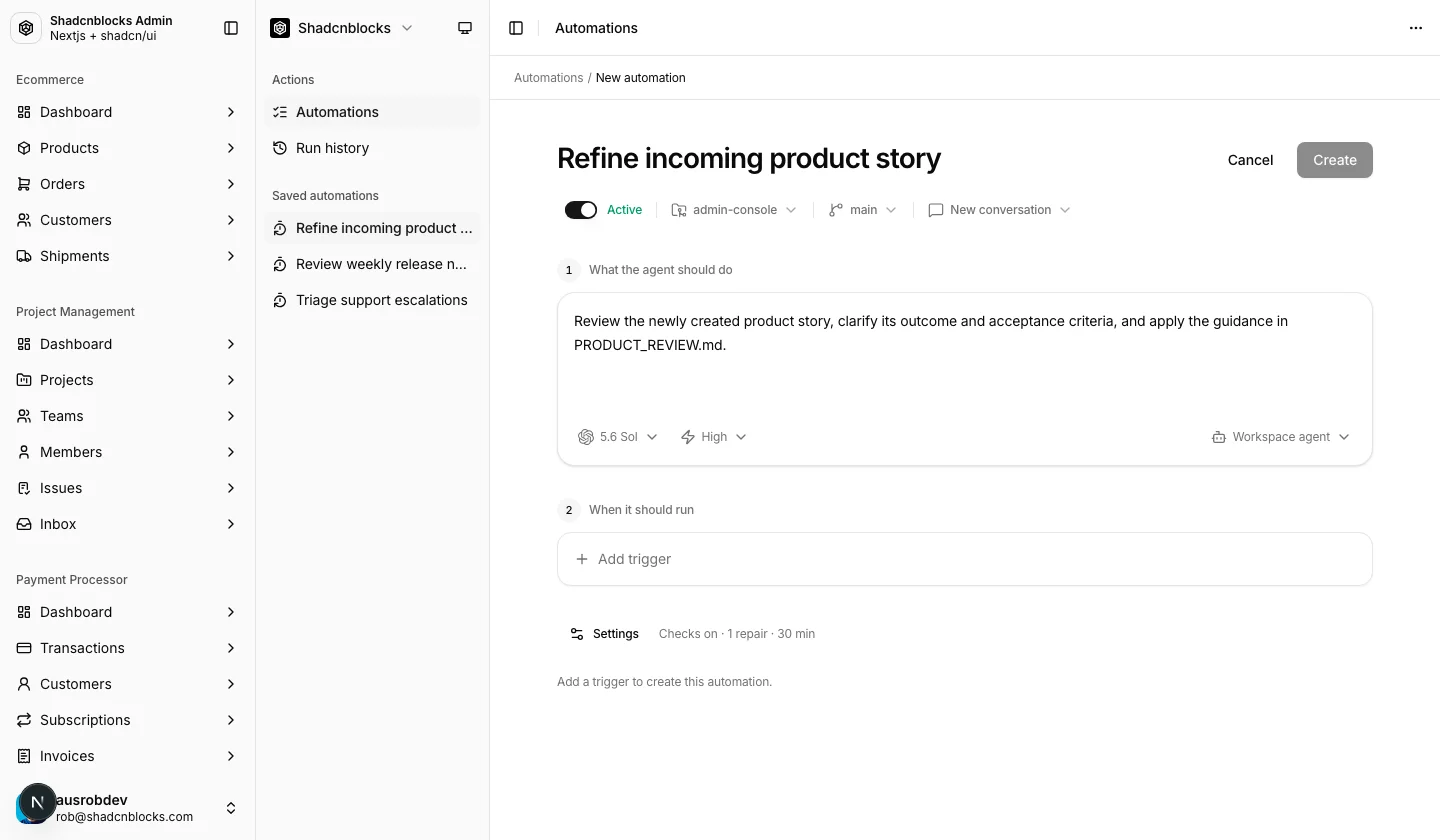Viewport: 1440px width, 840px height.
Task: Open the Shadcnblocks workspace switcher
Action: [342, 28]
